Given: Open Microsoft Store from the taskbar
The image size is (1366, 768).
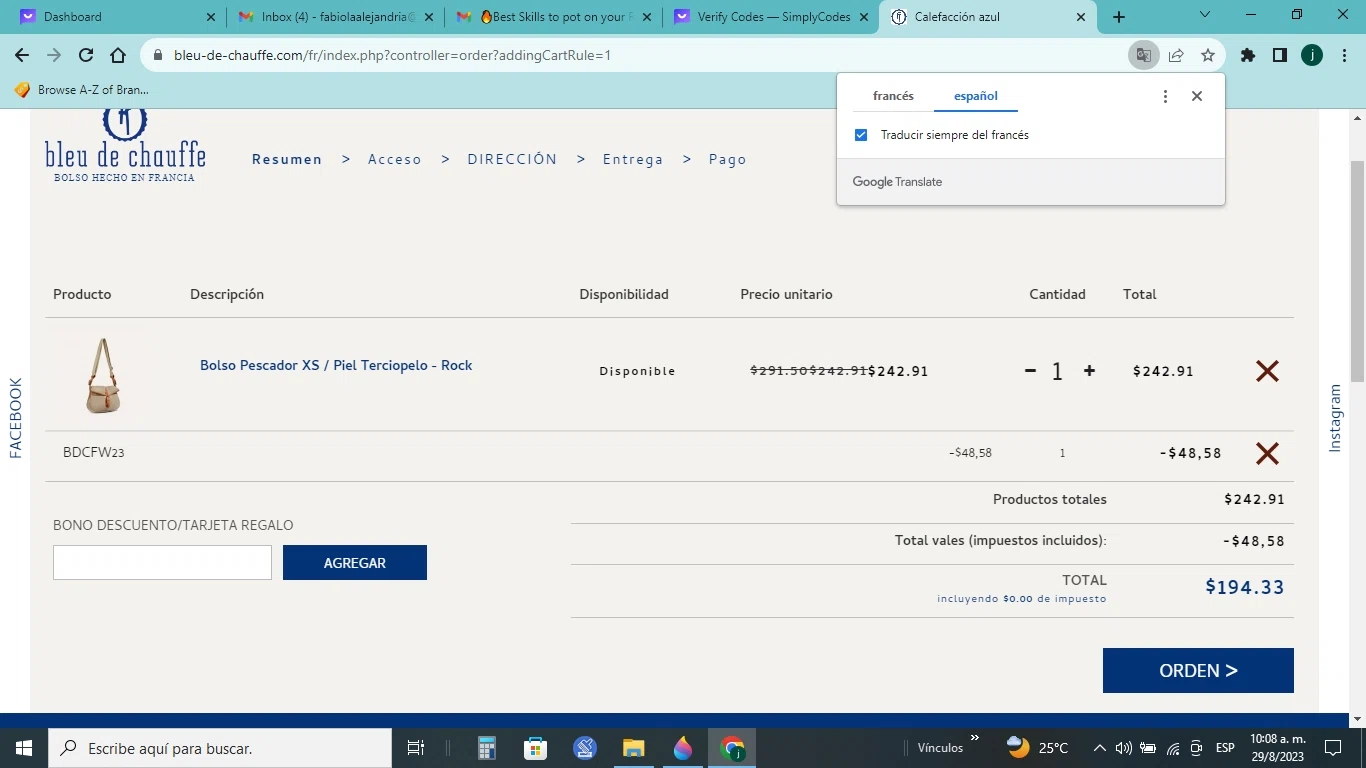Looking at the screenshot, I should [x=536, y=748].
